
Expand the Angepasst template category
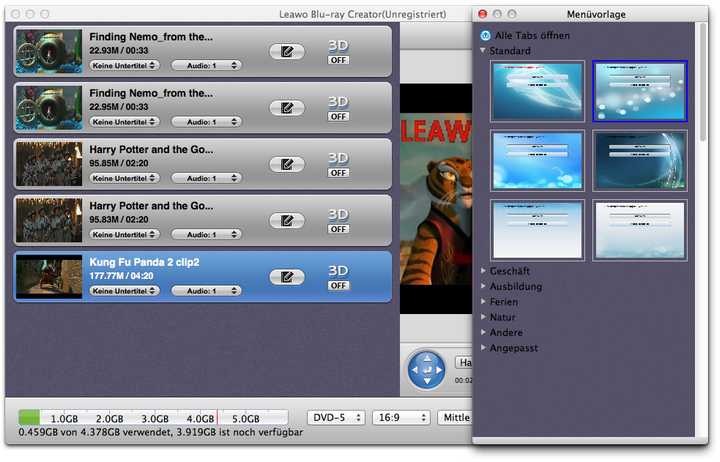pyautogui.click(x=483, y=348)
